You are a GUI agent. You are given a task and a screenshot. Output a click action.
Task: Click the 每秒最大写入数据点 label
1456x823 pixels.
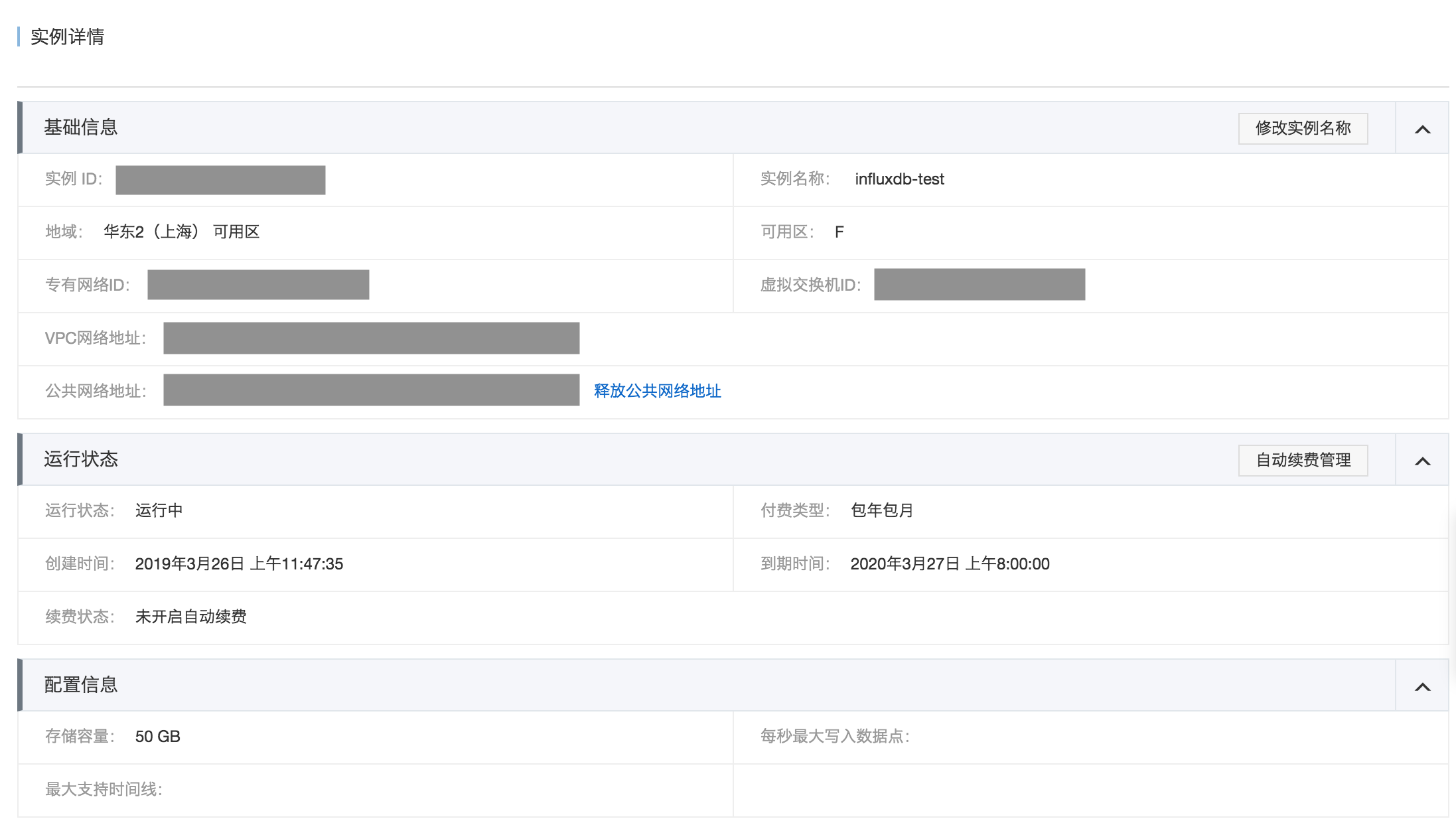[835, 737]
